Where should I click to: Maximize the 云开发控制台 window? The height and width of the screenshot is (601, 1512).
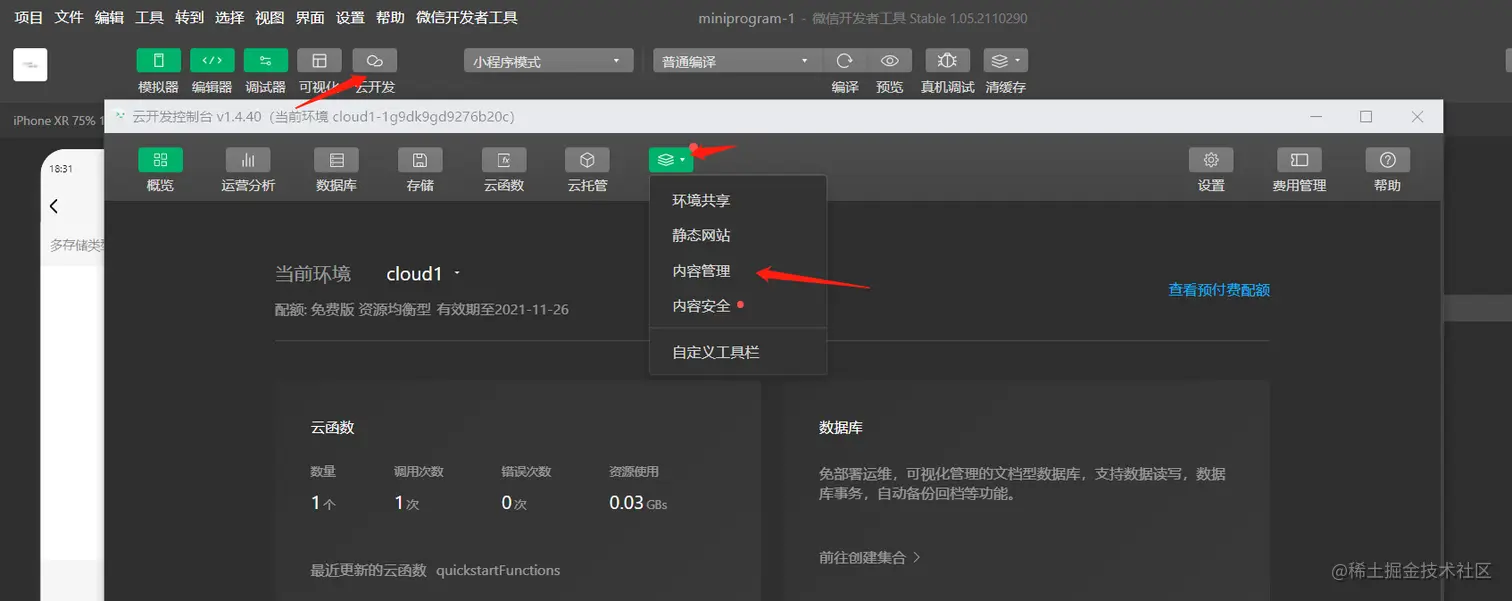(x=1366, y=117)
